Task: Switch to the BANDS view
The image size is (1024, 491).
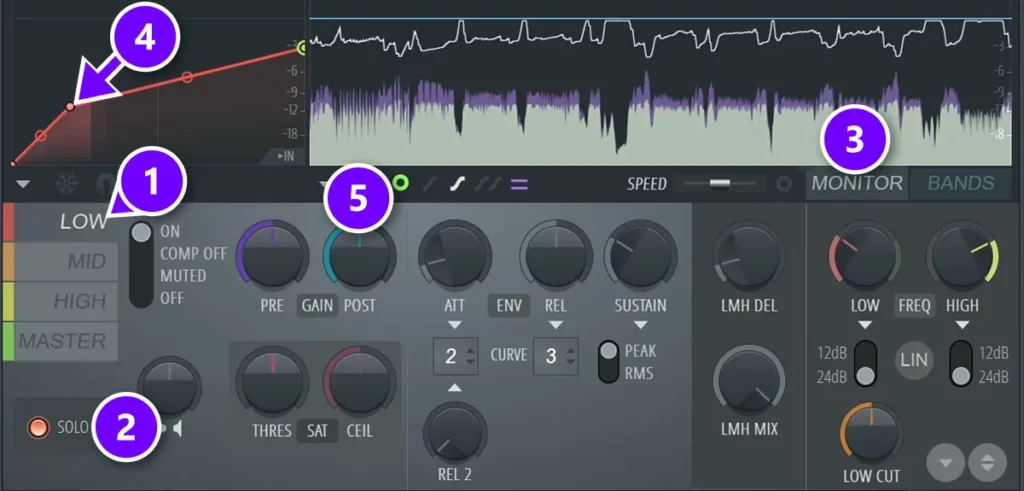Action: [x=961, y=183]
